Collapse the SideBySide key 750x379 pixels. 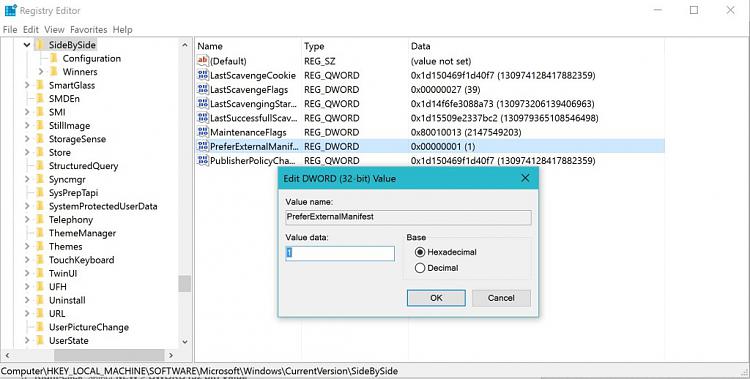click(x=27, y=45)
